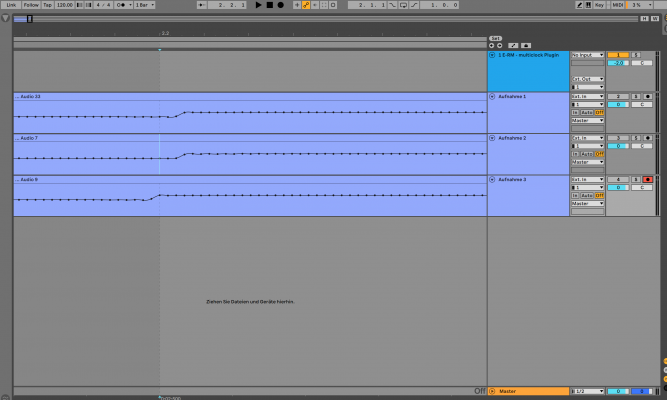Fold the E-RM multiclock Plugin track
The height and width of the screenshot is (400, 667).
492,55
